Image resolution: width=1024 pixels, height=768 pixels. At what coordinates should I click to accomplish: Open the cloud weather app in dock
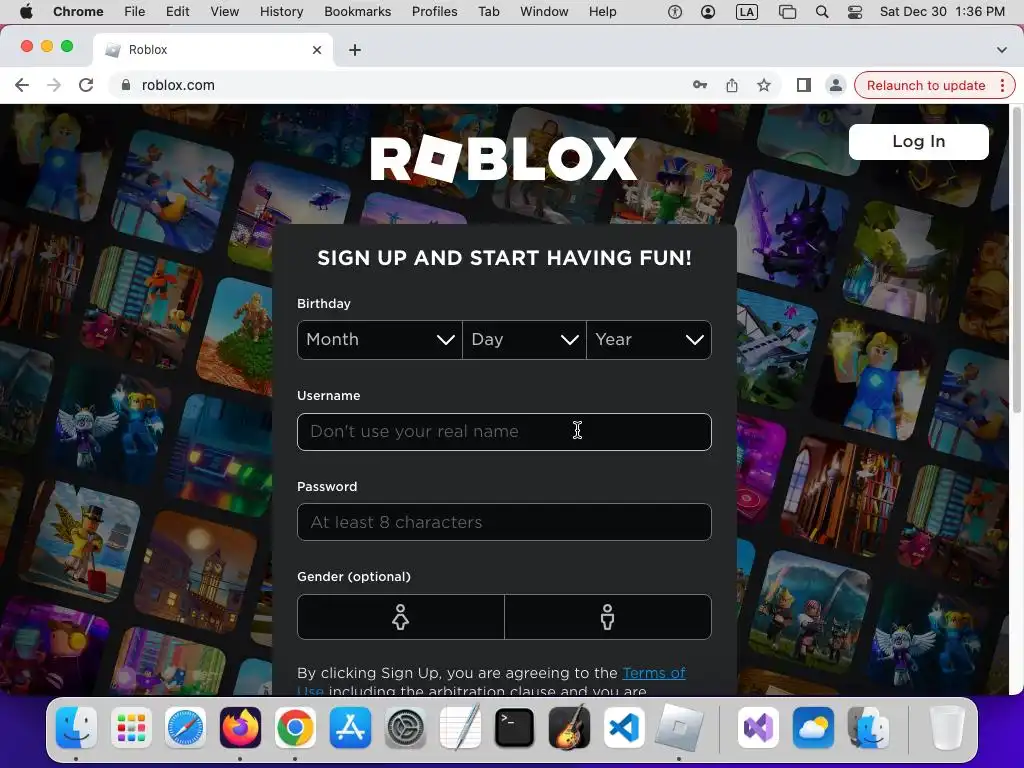813,728
